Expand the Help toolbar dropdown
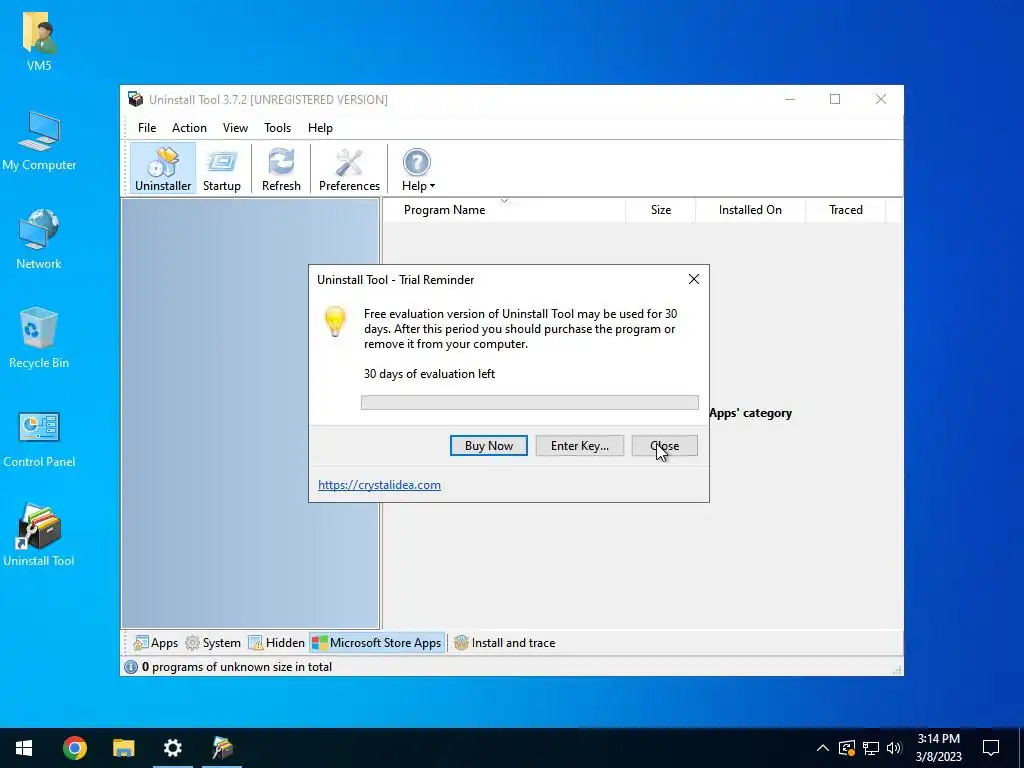The image size is (1024, 768). (x=417, y=169)
